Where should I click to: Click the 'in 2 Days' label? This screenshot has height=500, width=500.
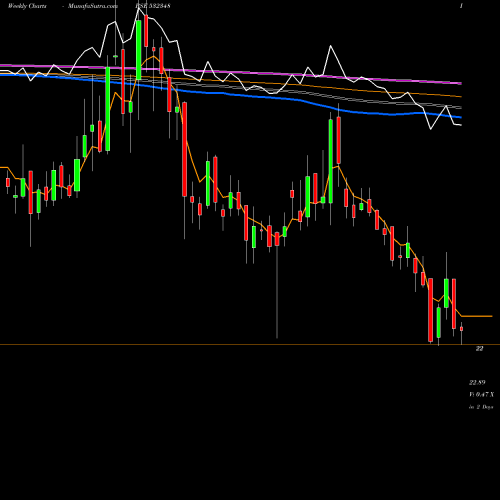pyautogui.click(x=481, y=407)
